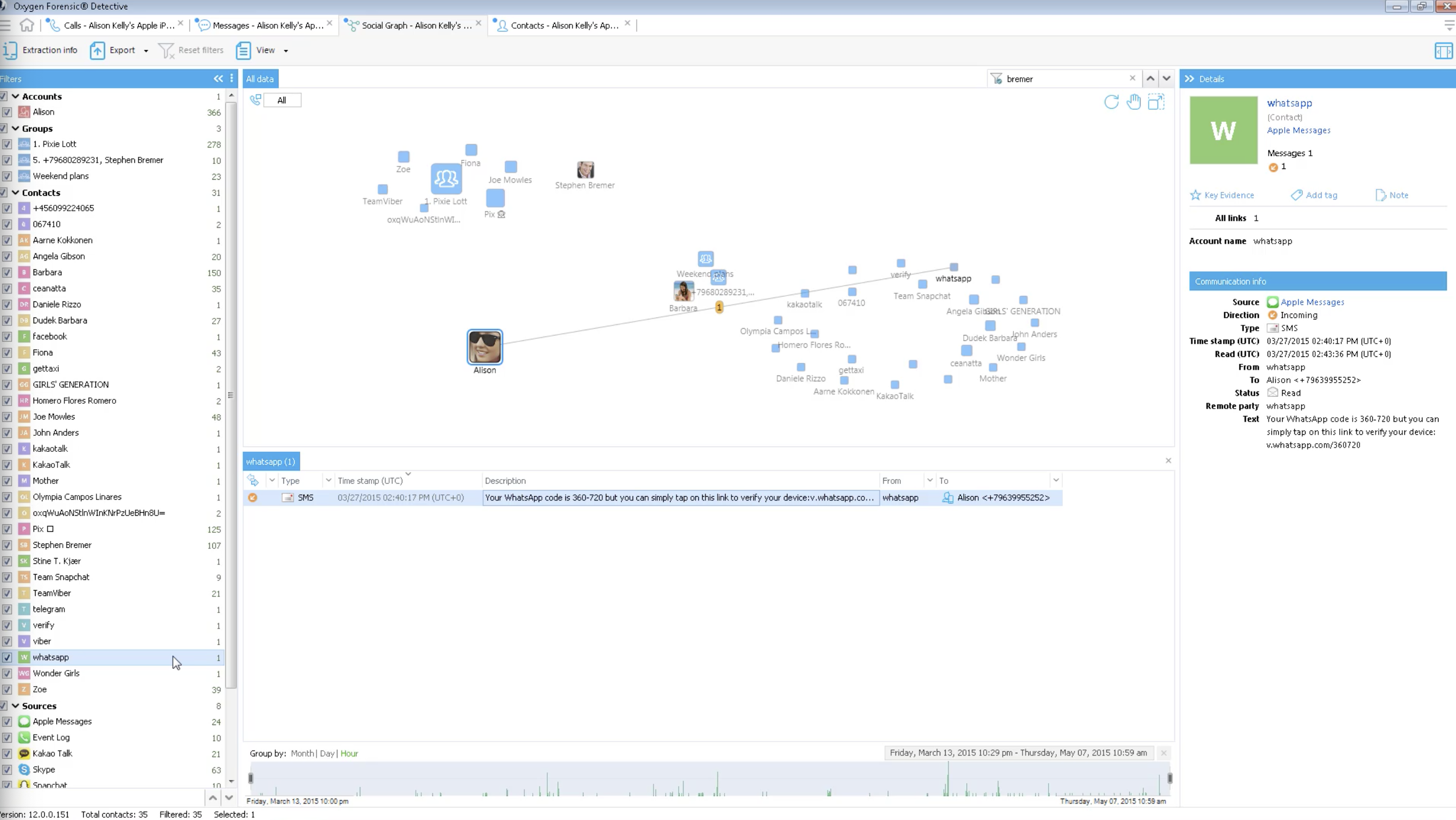Select the Stephen Bremer node in the graph
This screenshot has width=1456, height=820.
[585, 169]
